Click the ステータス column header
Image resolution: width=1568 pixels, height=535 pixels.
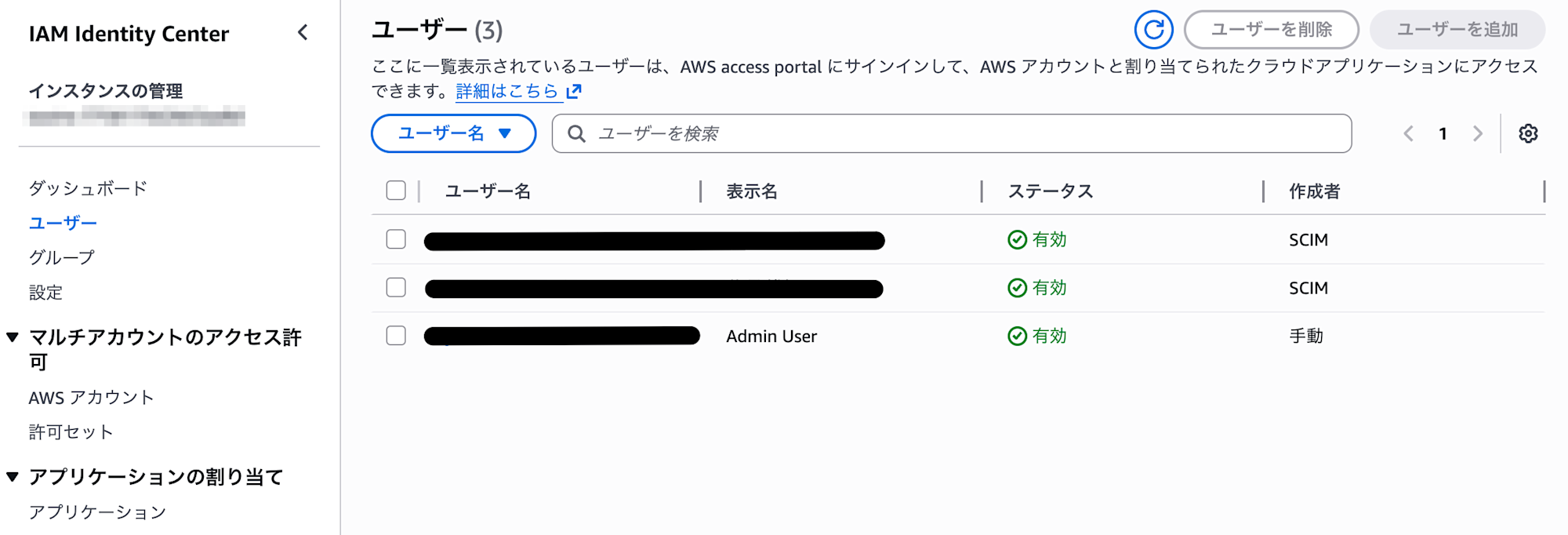coord(1050,191)
